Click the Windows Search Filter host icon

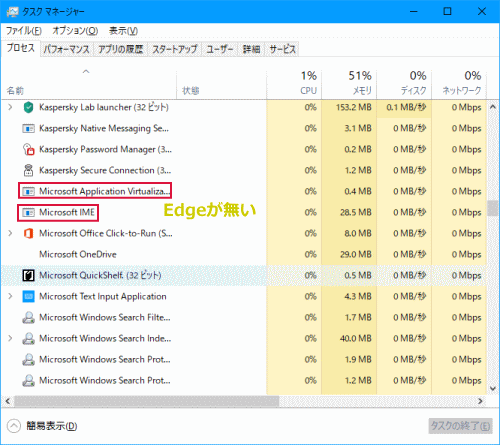29,317
